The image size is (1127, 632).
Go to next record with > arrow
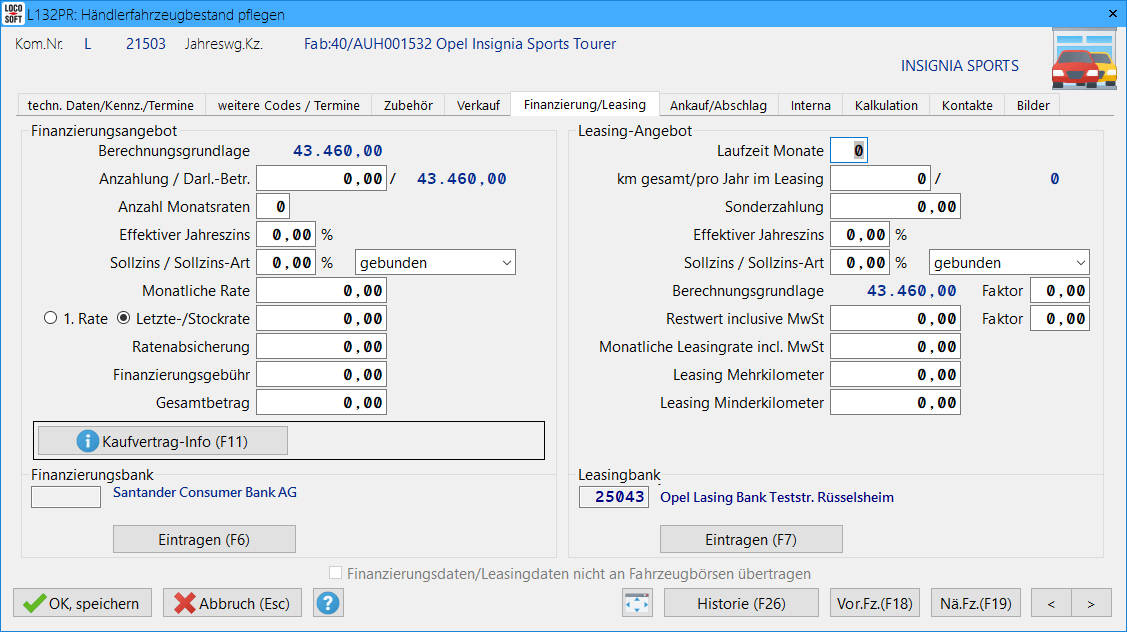point(1091,603)
